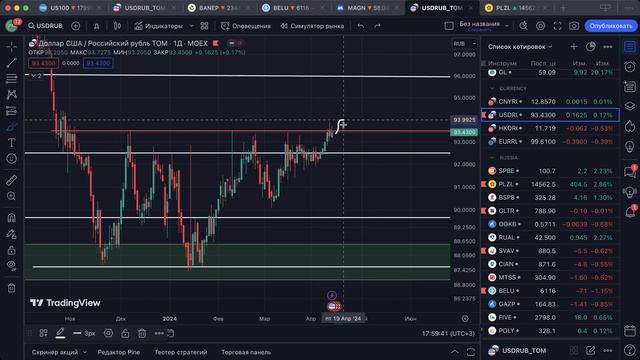
Task: Toggle the red flag on GLTR row
Action: click(484, 211)
